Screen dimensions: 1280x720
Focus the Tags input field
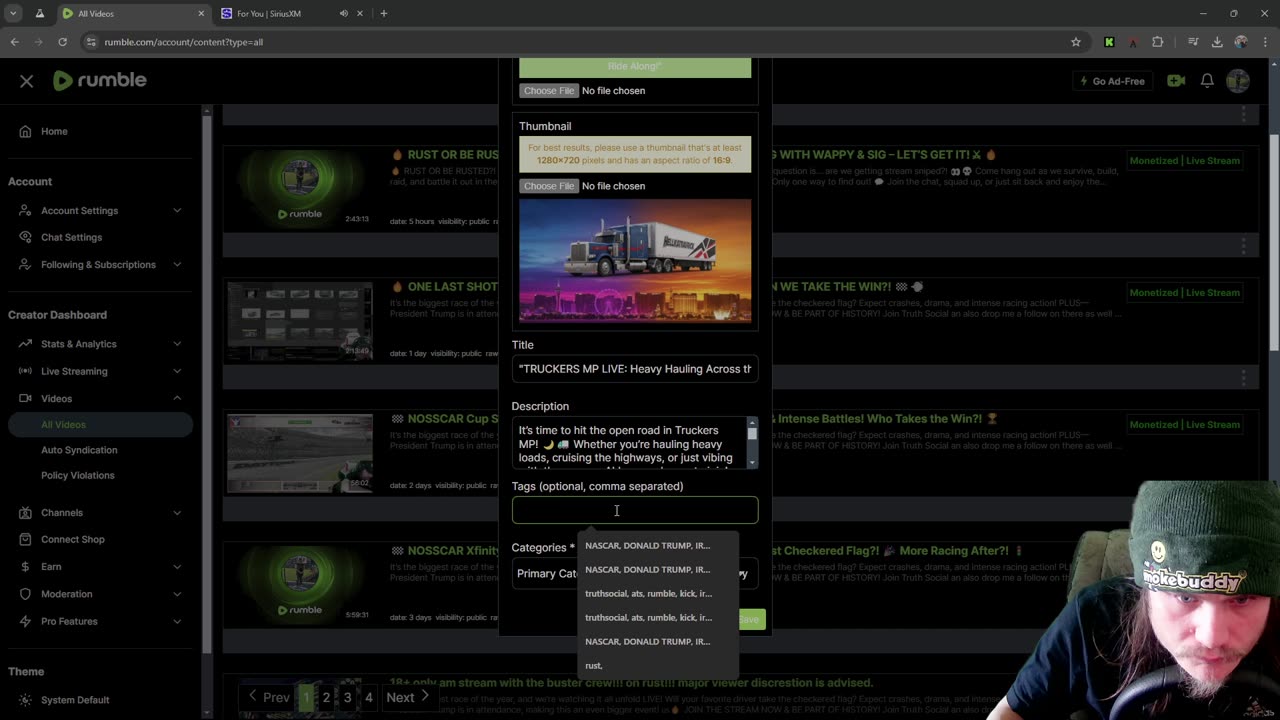coord(635,510)
